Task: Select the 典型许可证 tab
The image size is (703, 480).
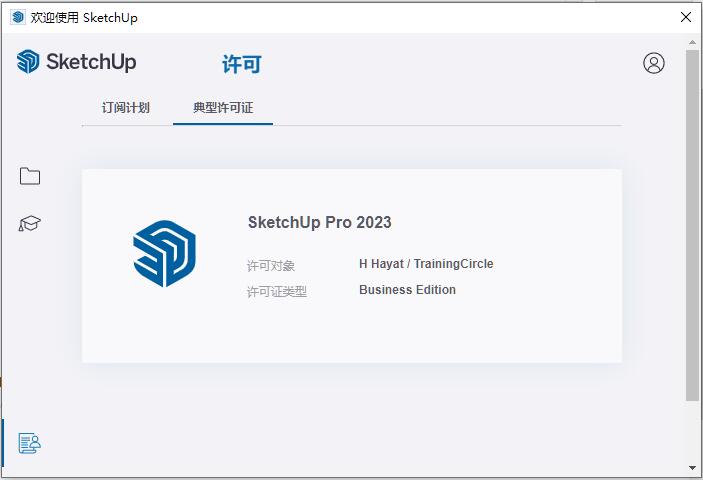Action: click(223, 108)
